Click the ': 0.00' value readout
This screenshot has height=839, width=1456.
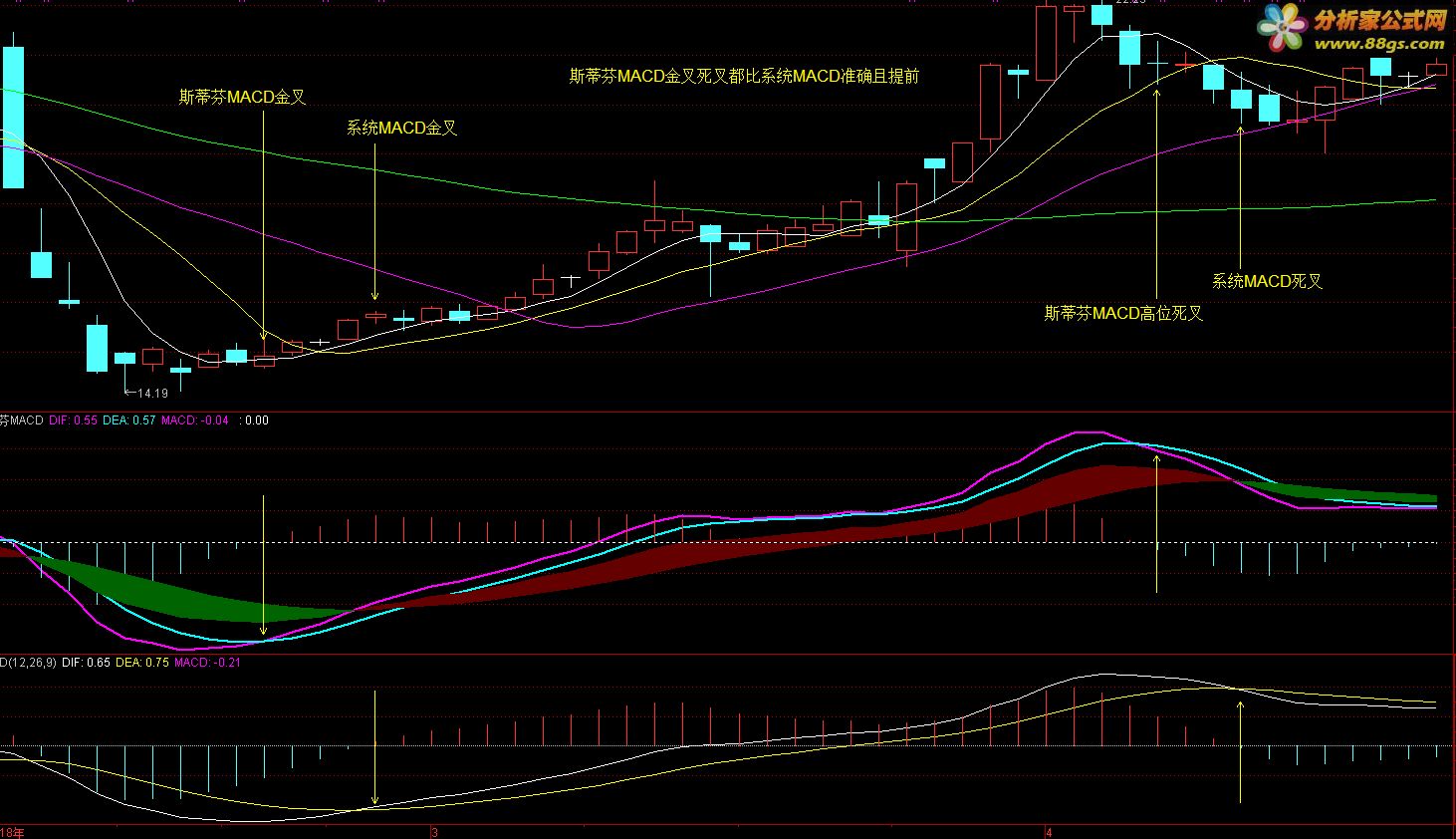tap(254, 420)
